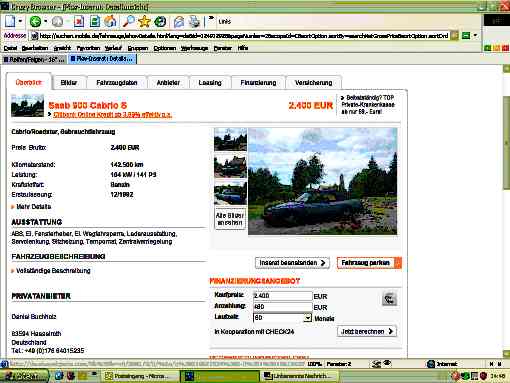Click the mail envelope toolbar icon
The height and width of the screenshot is (383, 510).
[179, 22]
